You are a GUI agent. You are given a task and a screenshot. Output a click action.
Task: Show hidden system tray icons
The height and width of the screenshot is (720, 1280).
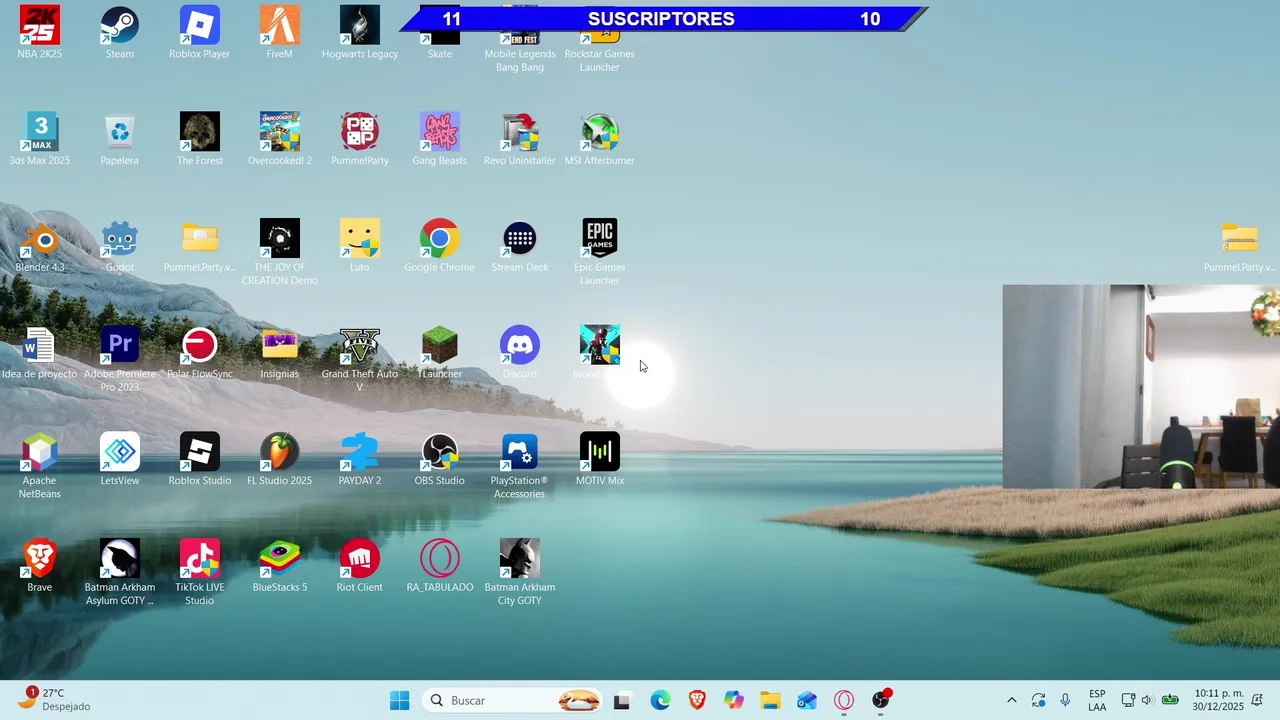tap(1011, 701)
